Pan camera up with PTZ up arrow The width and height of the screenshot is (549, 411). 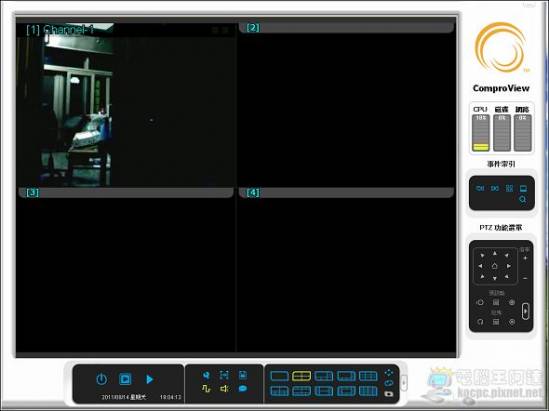[x=494, y=253]
